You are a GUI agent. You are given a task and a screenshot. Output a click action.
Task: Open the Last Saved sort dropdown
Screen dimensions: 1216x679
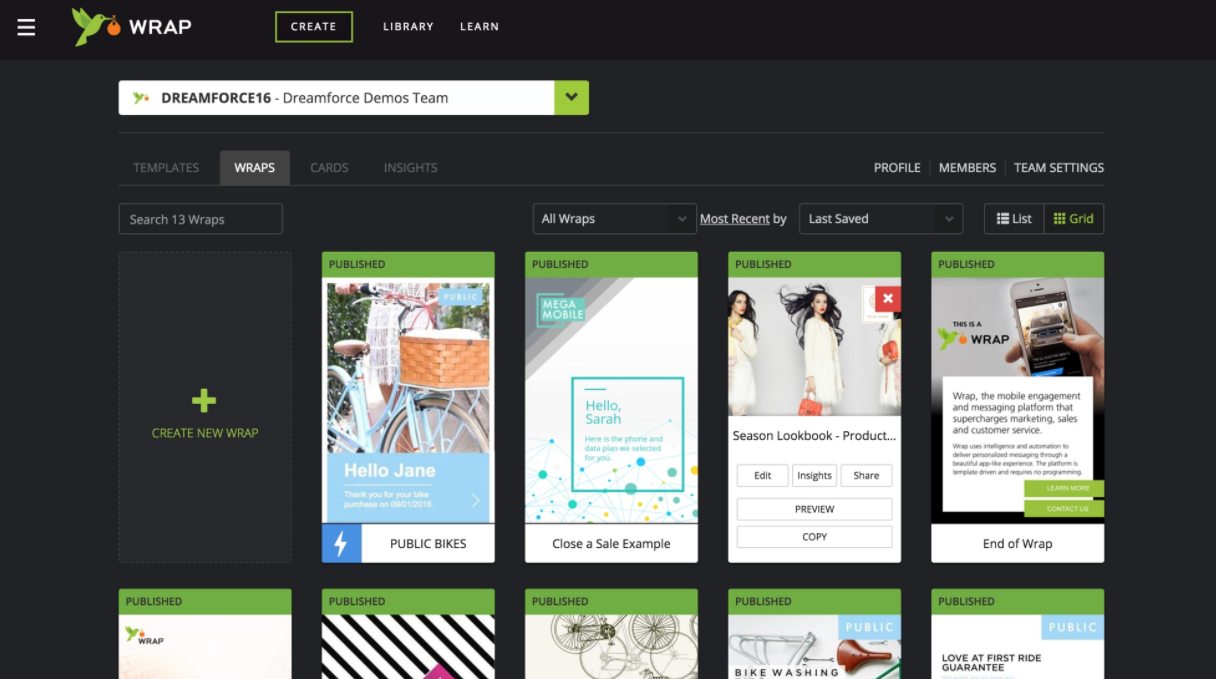point(881,219)
